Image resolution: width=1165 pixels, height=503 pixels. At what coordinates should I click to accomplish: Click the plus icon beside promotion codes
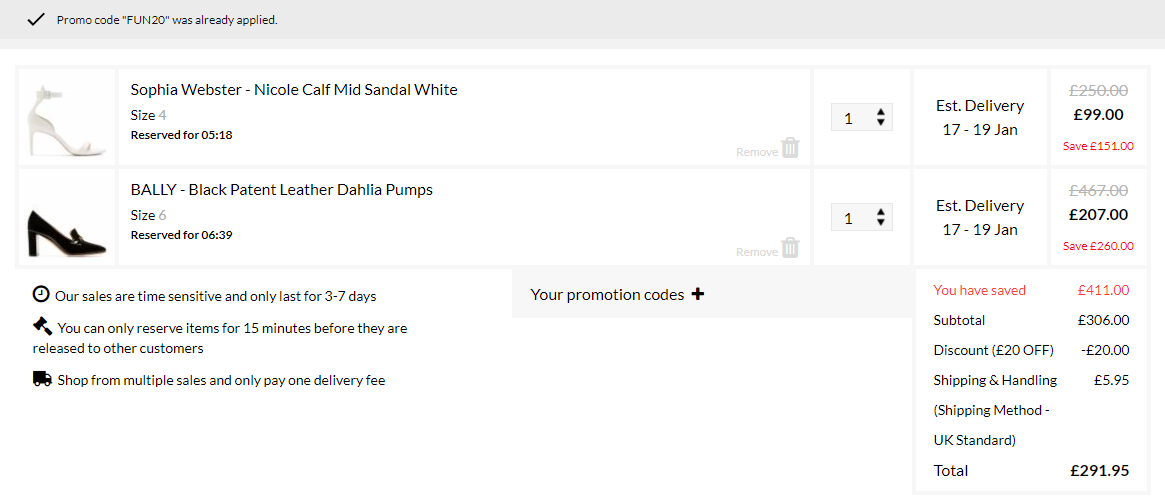point(697,294)
